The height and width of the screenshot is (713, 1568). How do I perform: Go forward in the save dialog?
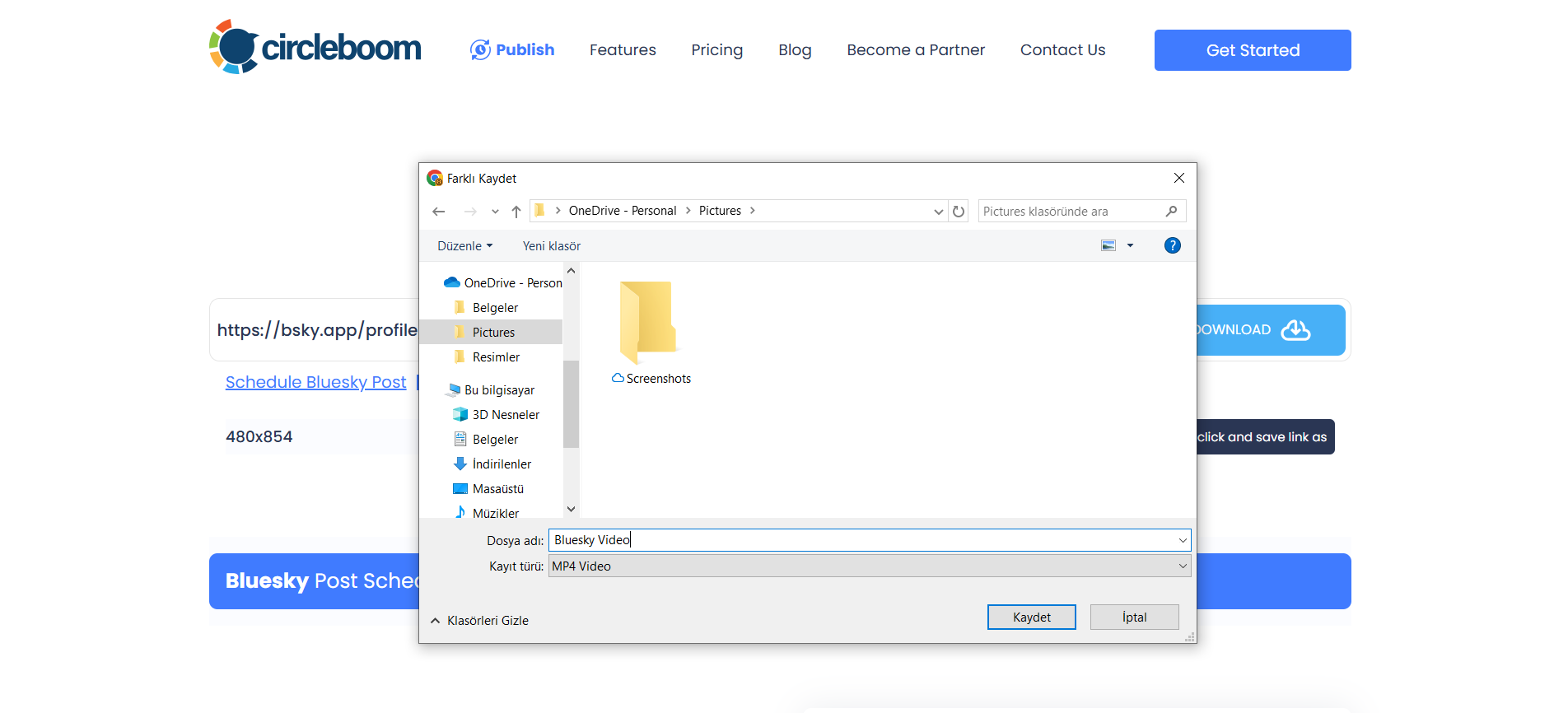pos(470,212)
